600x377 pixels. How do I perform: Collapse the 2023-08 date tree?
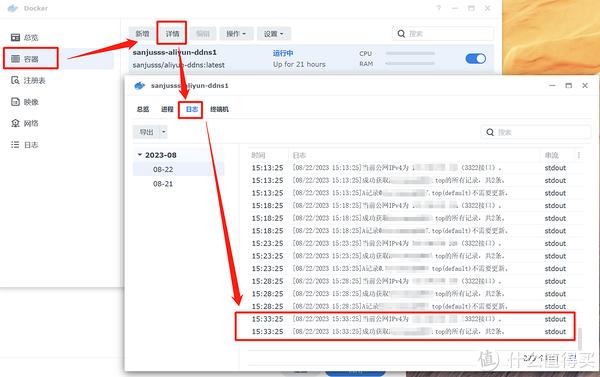click(140, 155)
